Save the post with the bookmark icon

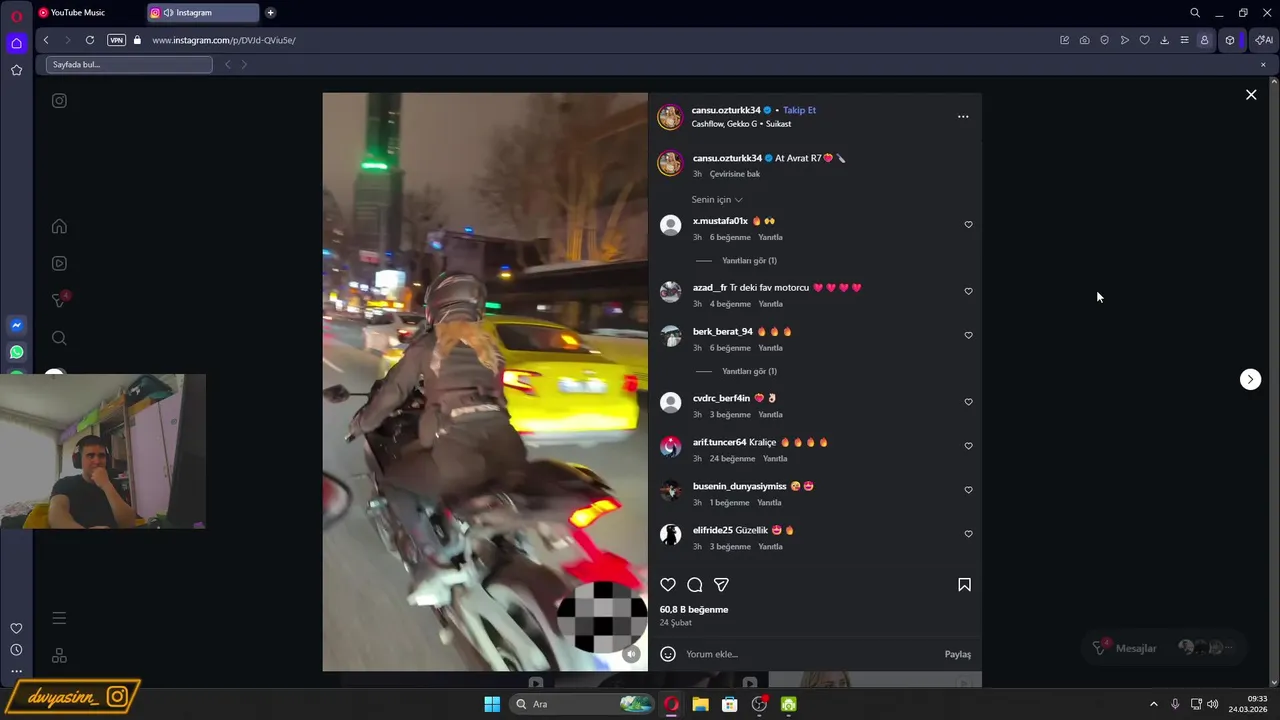click(964, 585)
